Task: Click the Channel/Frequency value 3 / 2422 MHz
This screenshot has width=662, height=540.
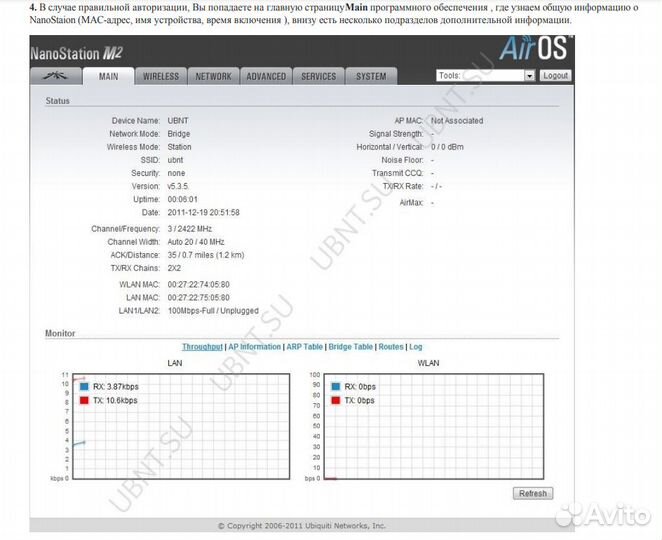Action: click(190, 229)
